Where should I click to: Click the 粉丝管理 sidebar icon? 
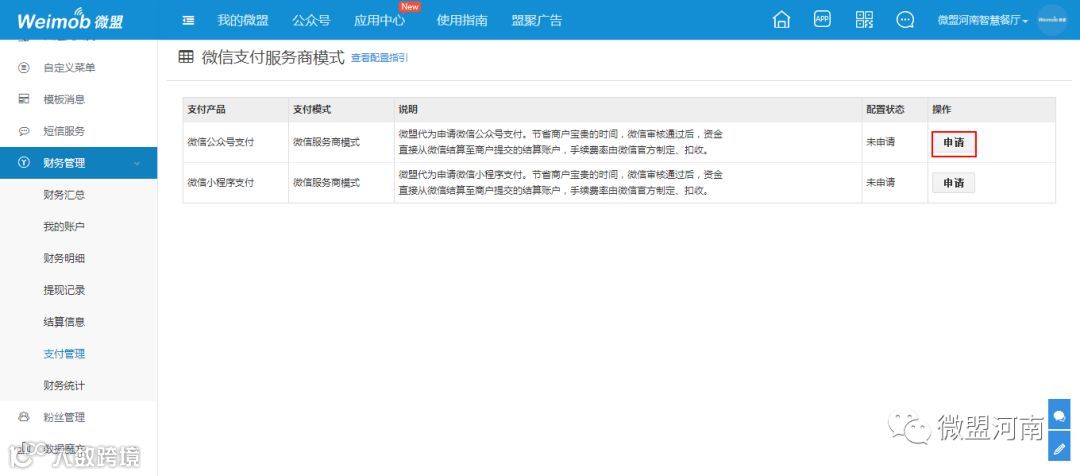click(x=24, y=417)
